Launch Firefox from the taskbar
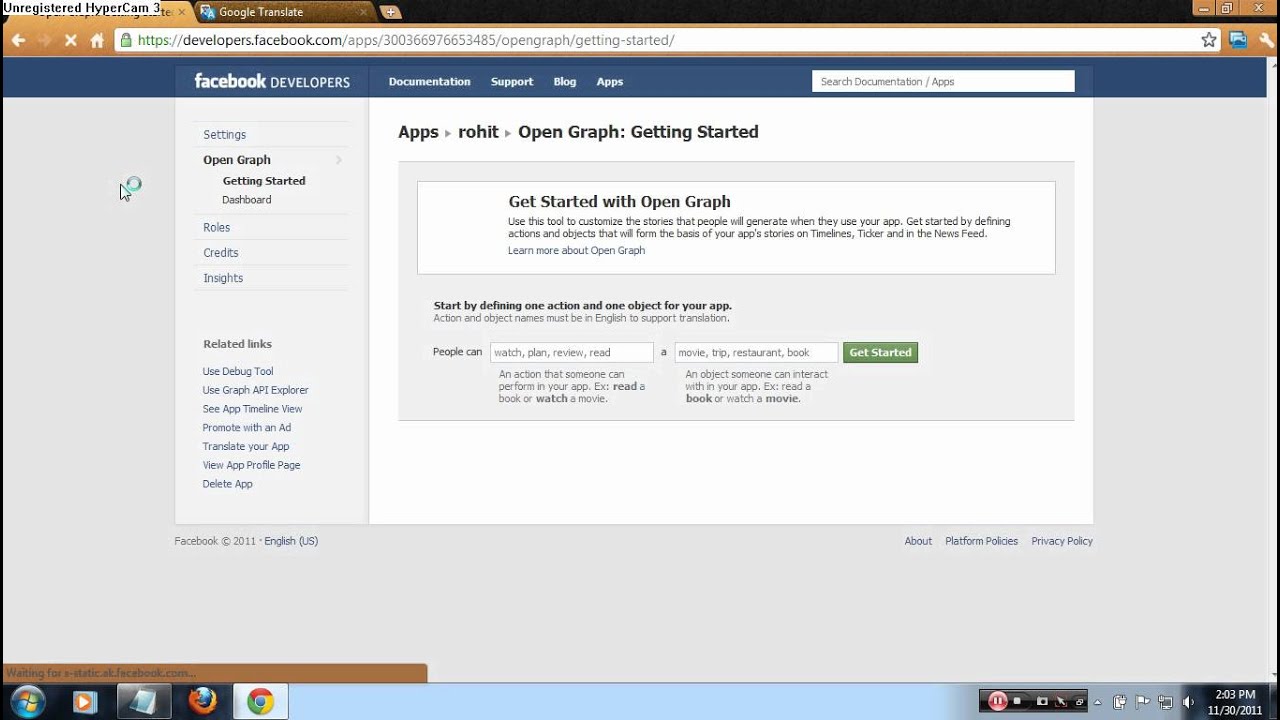This screenshot has width=1280, height=720. [x=202, y=702]
